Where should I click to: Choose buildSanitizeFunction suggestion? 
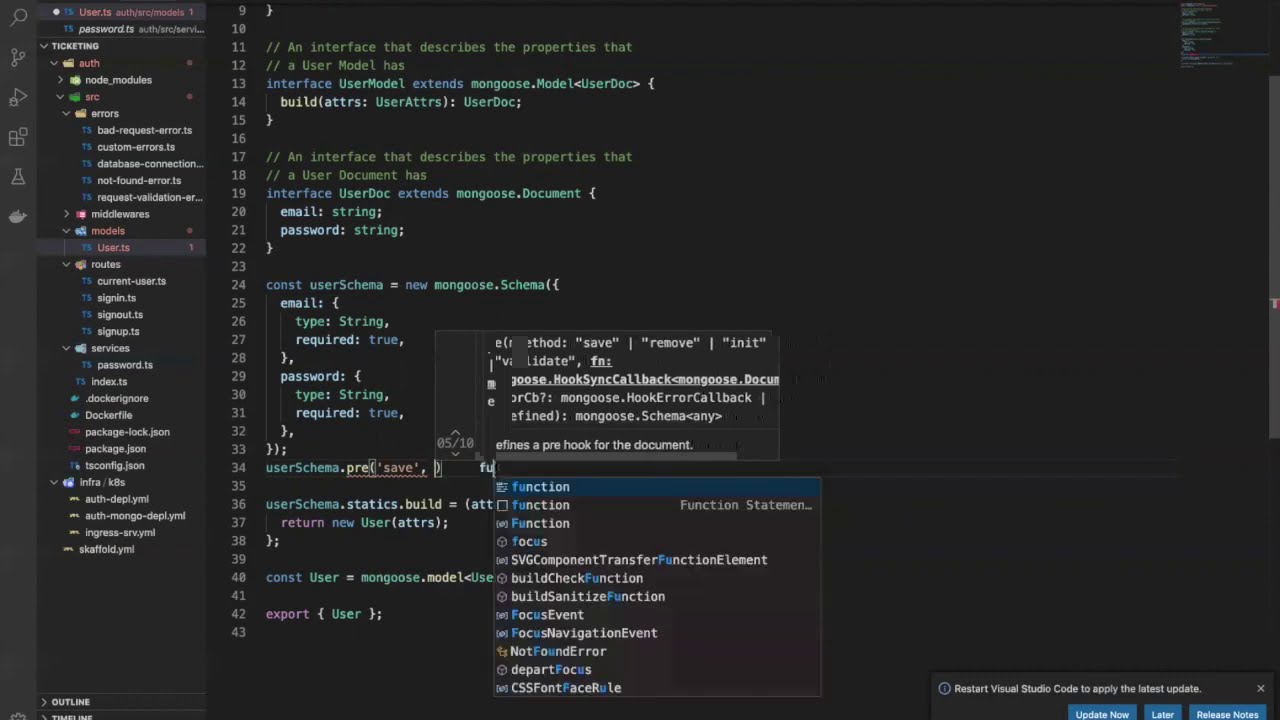[x=657, y=596]
